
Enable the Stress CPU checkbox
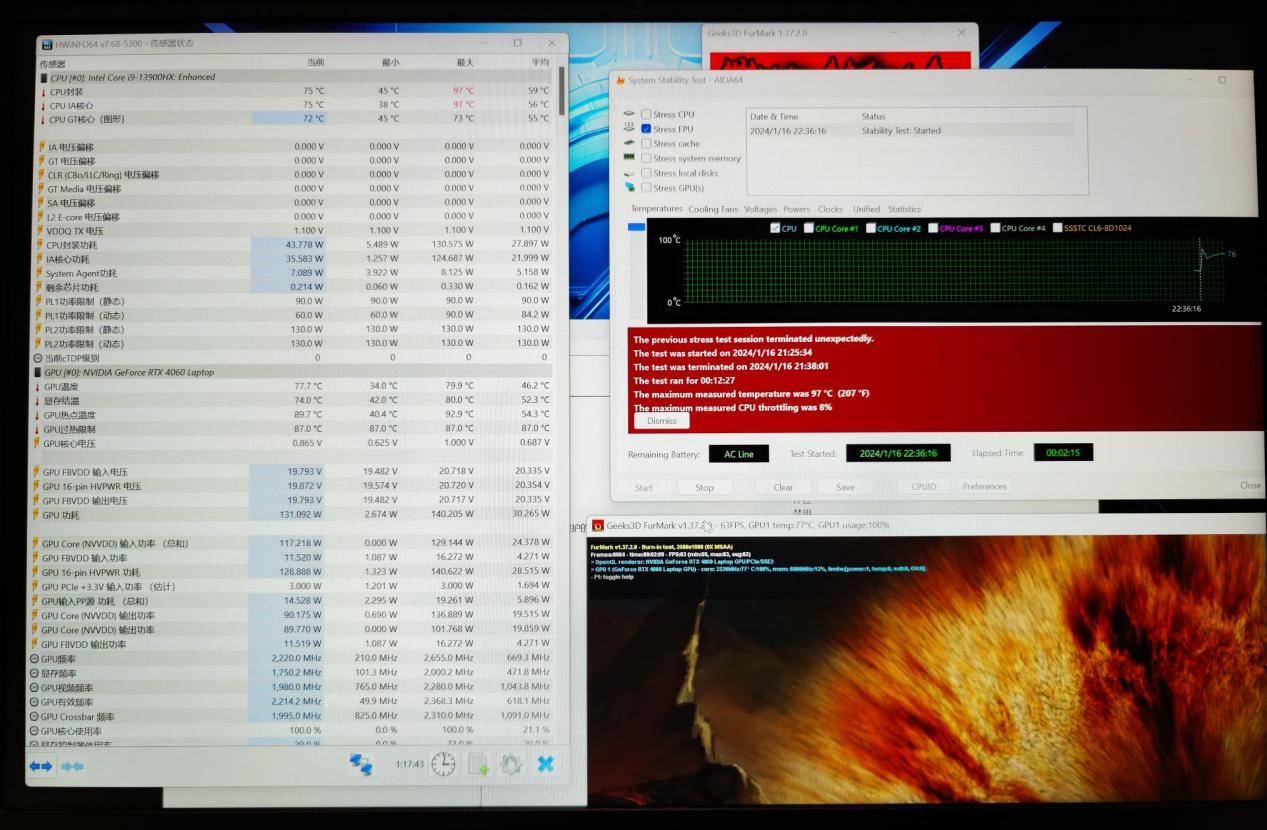click(x=646, y=114)
